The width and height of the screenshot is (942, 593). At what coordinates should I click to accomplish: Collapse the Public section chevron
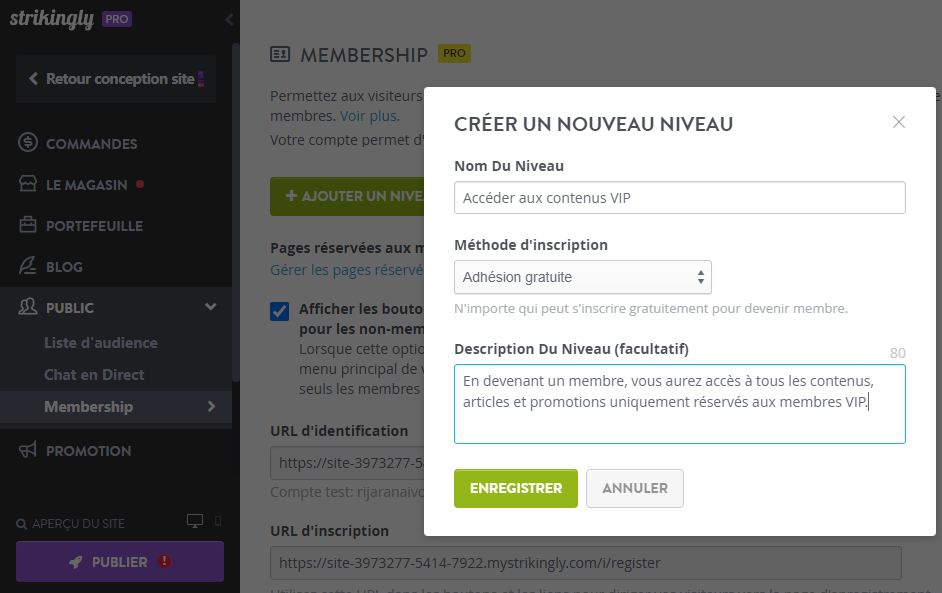point(210,307)
